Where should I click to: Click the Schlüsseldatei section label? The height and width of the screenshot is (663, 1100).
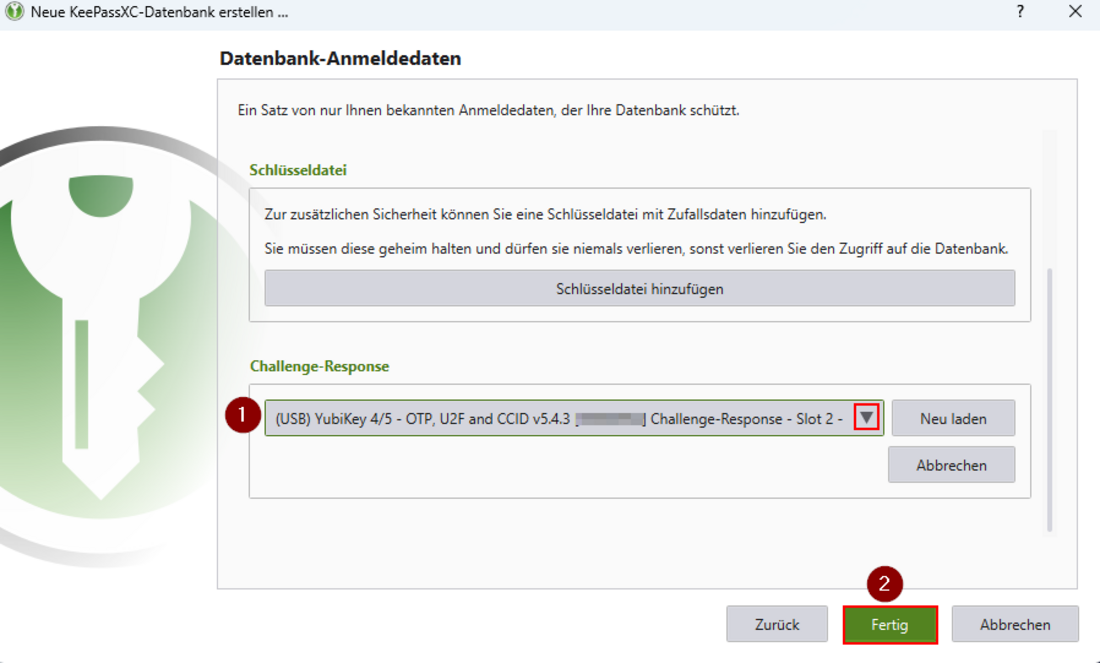click(x=298, y=170)
